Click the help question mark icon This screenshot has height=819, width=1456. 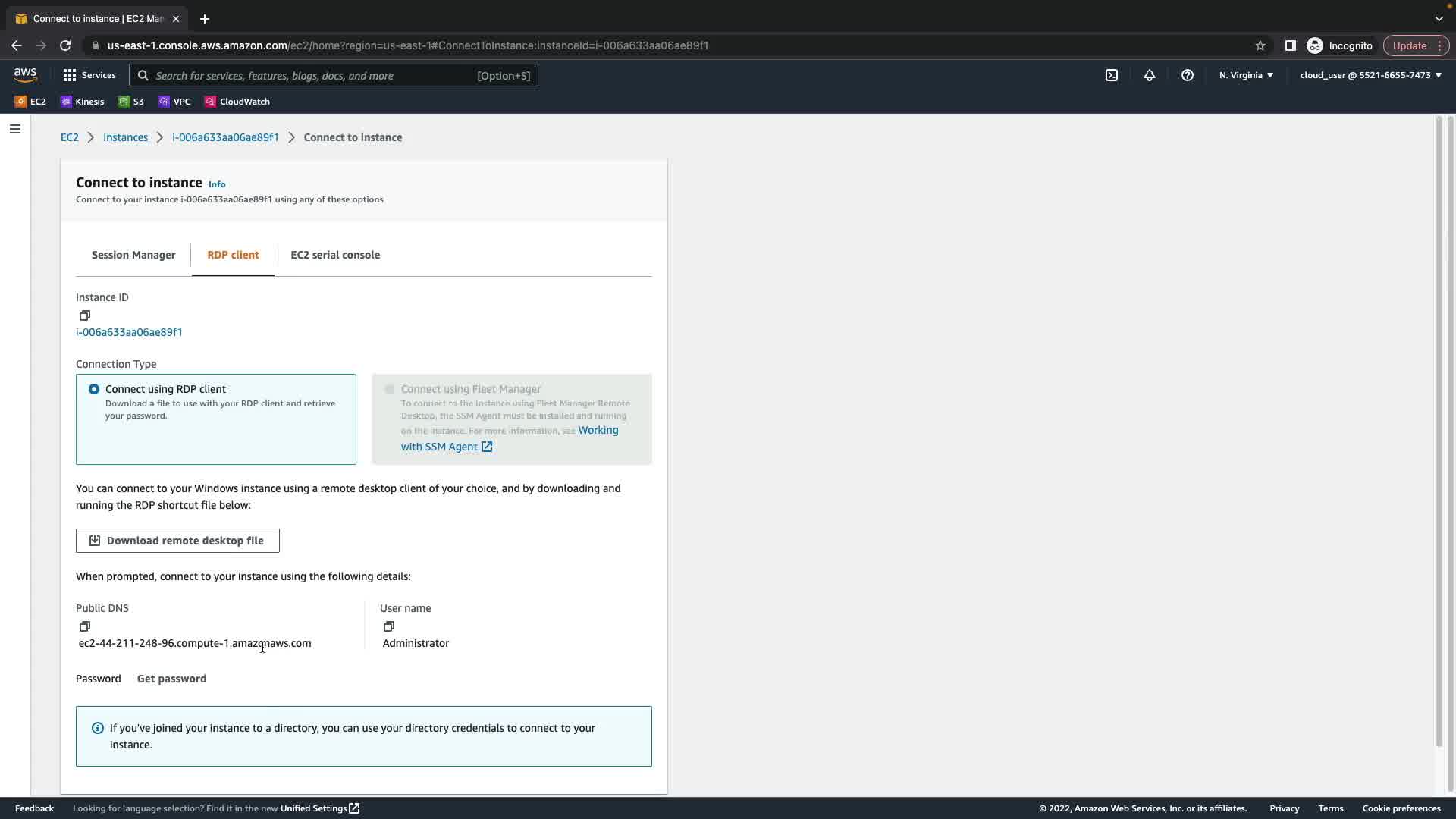click(x=1188, y=75)
